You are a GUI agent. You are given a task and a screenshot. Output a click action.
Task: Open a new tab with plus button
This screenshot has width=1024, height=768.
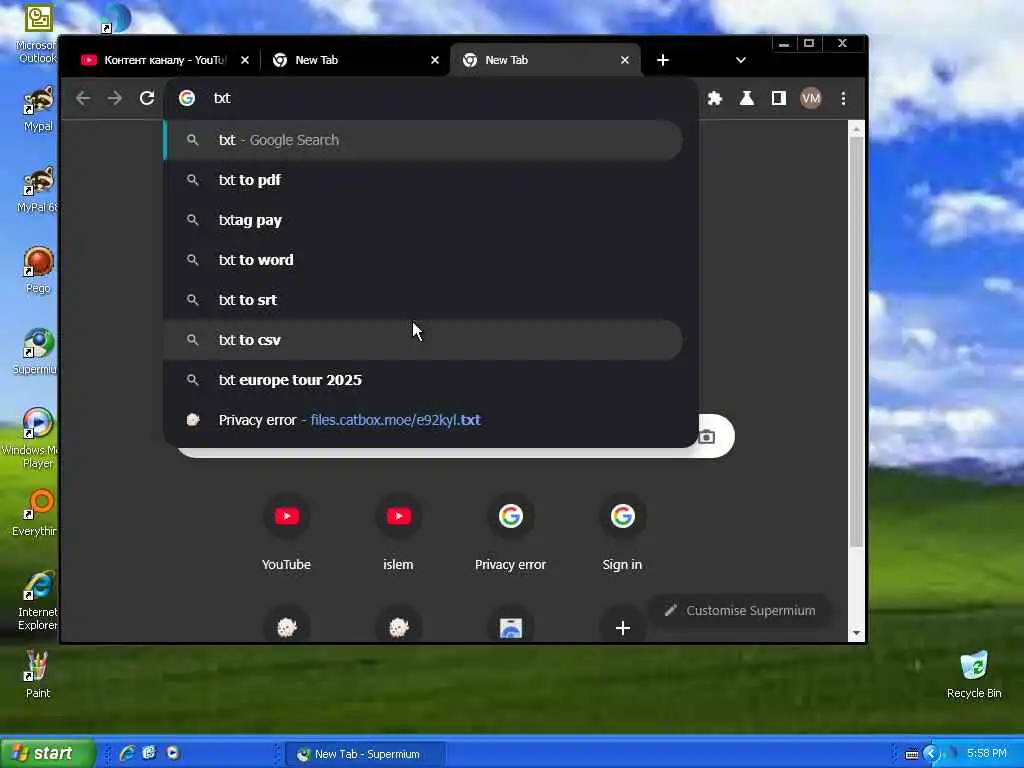coord(662,60)
